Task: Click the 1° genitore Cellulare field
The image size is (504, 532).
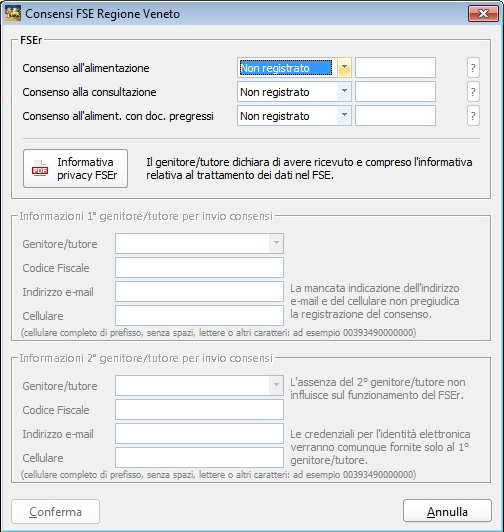Action: point(199,316)
